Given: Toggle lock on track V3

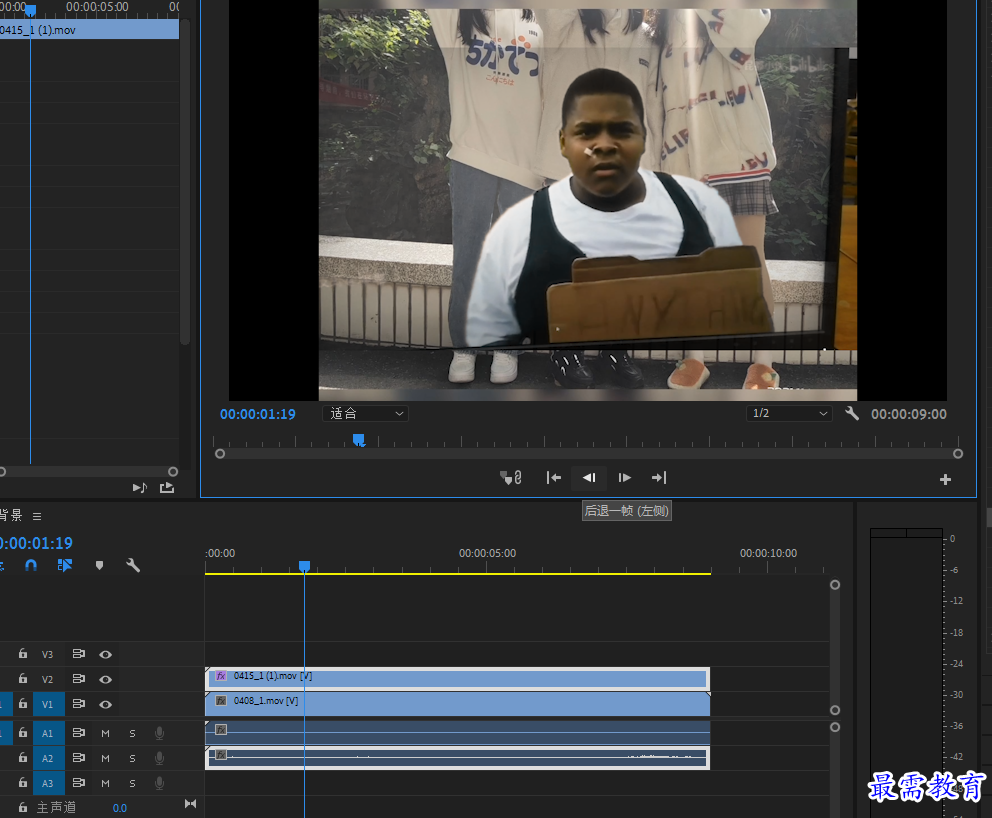Looking at the screenshot, I should click(23, 654).
